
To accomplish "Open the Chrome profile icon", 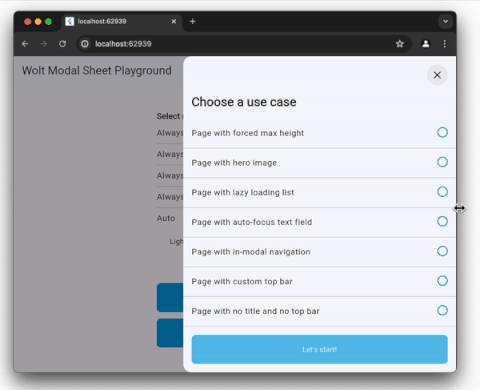I will point(426,44).
